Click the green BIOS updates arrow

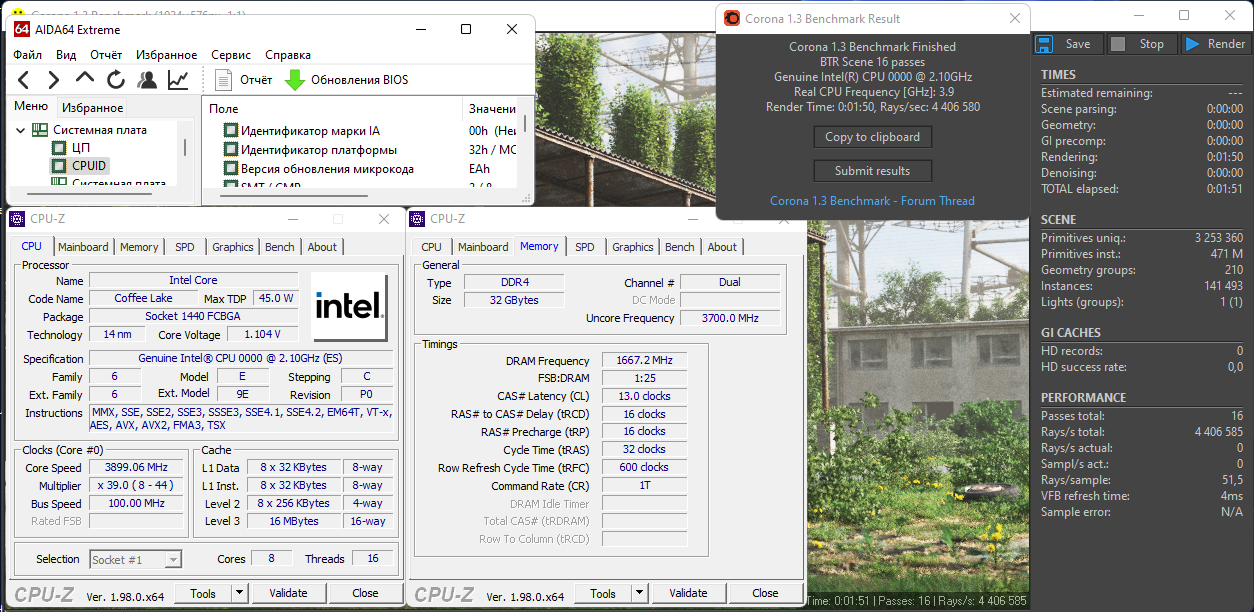click(x=295, y=80)
